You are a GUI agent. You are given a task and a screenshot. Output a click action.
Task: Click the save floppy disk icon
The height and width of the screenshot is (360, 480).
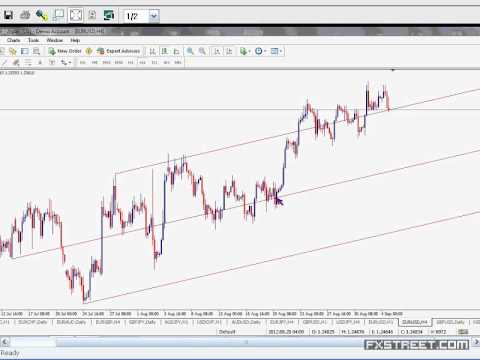(x=8, y=15)
